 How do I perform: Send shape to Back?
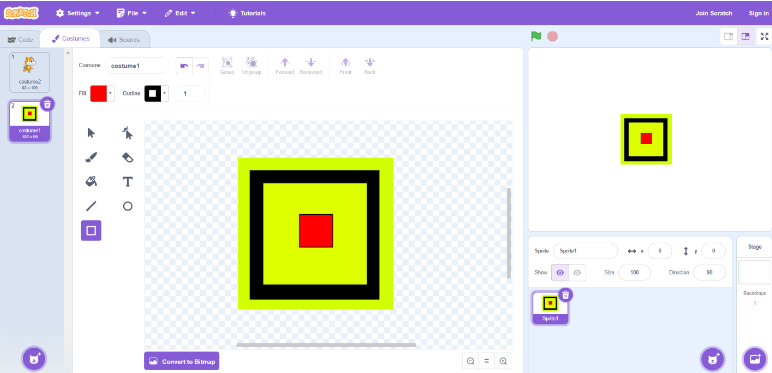pyautogui.click(x=370, y=66)
